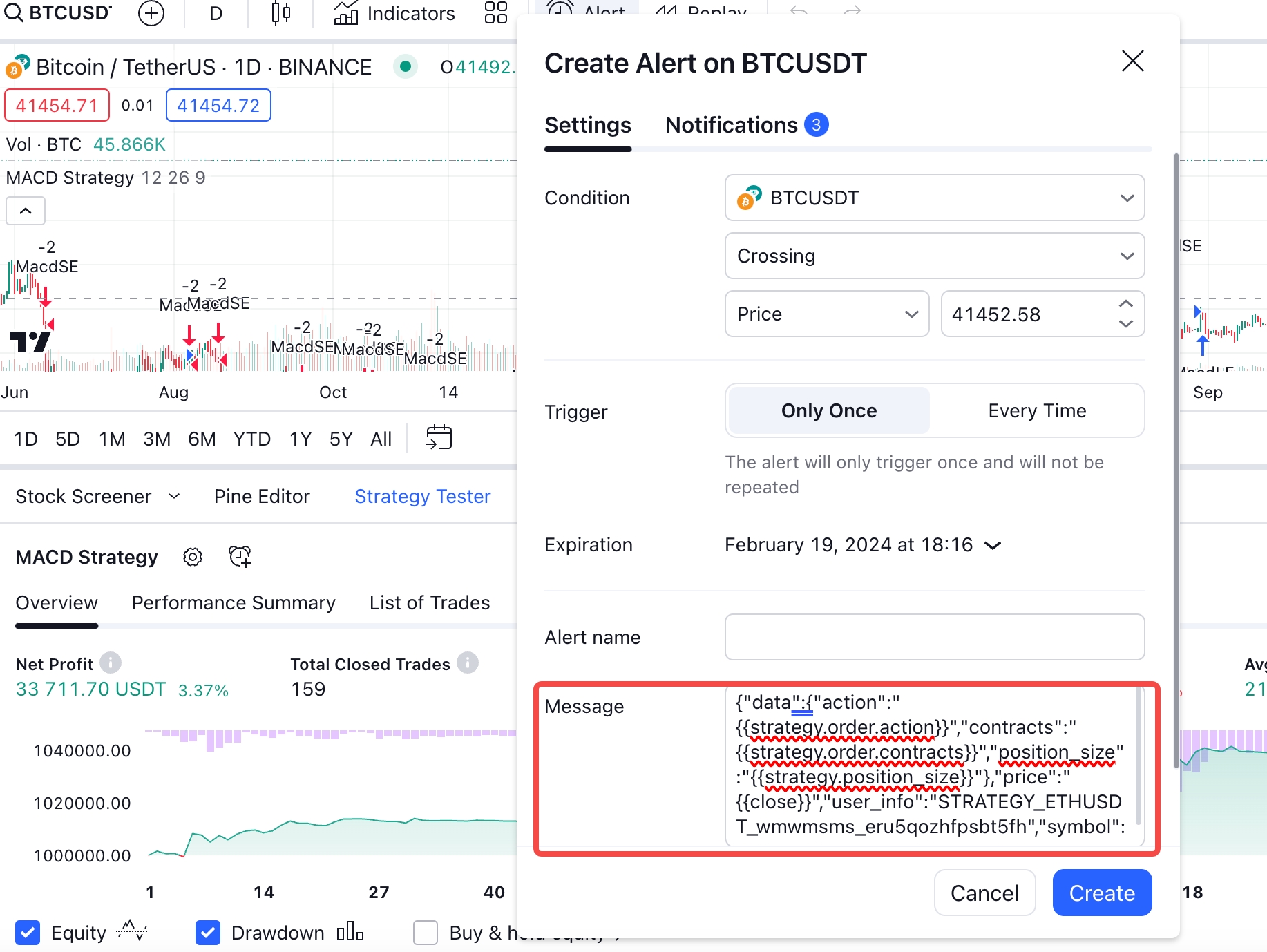Open the Indicators panel
The height and width of the screenshot is (952, 1267).
394,13
